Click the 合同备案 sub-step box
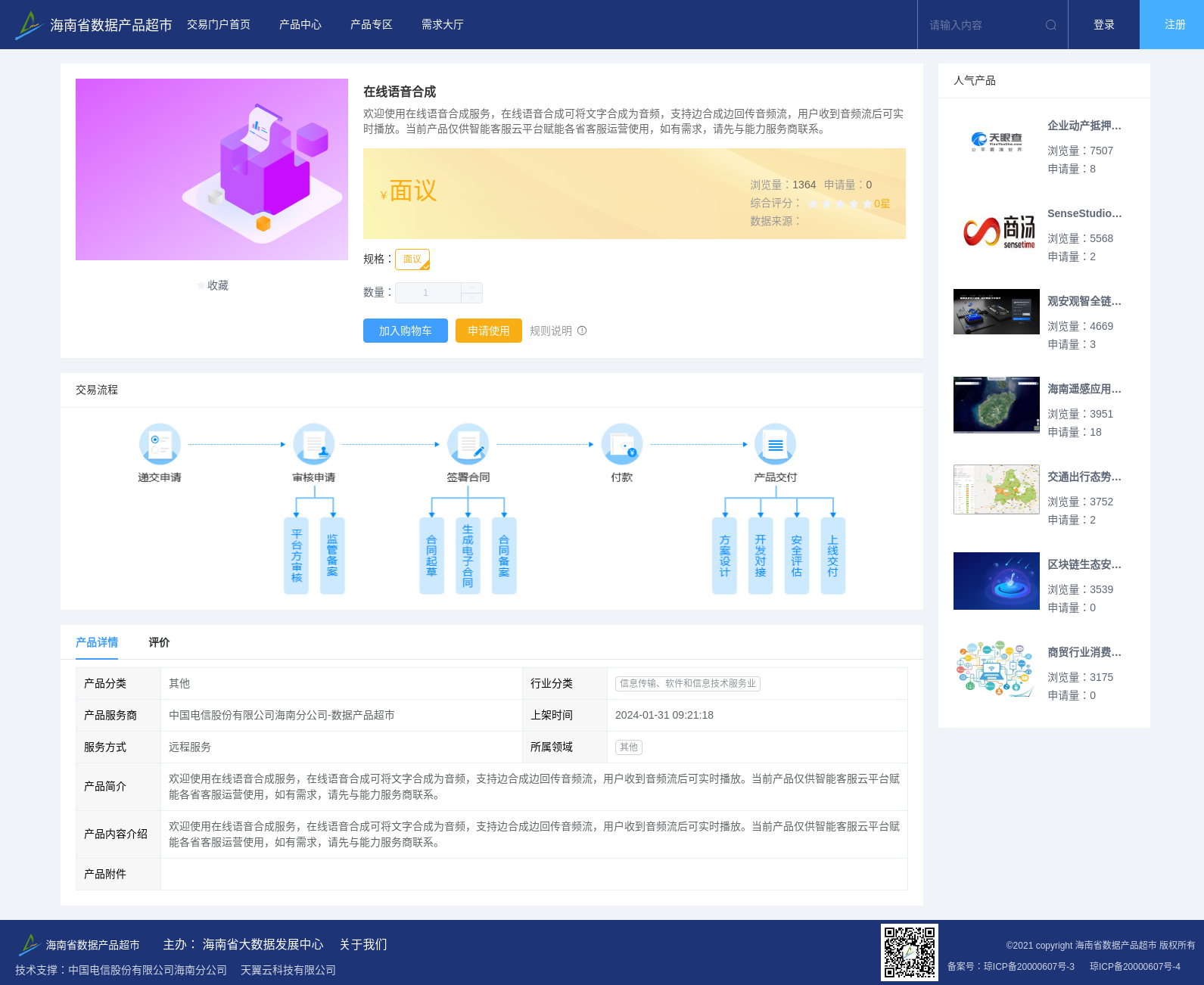This screenshot has height=985, width=1204. click(504, 555)
